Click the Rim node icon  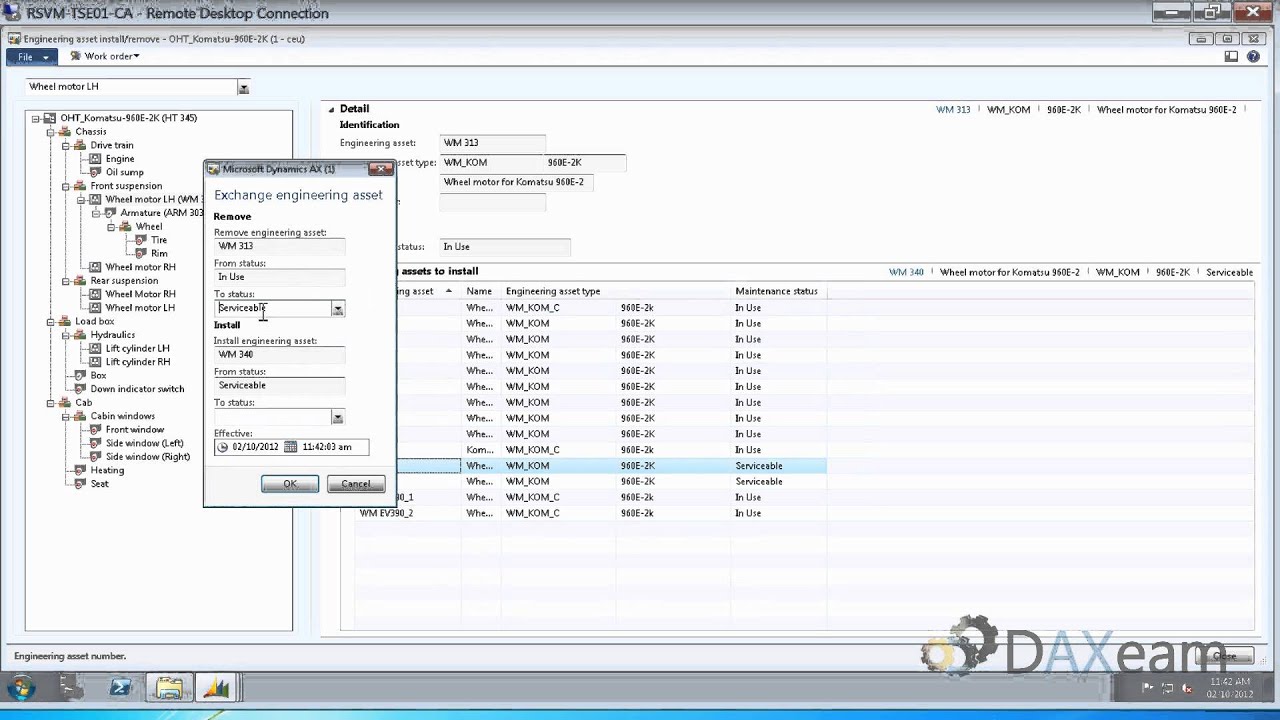point(141,254)
